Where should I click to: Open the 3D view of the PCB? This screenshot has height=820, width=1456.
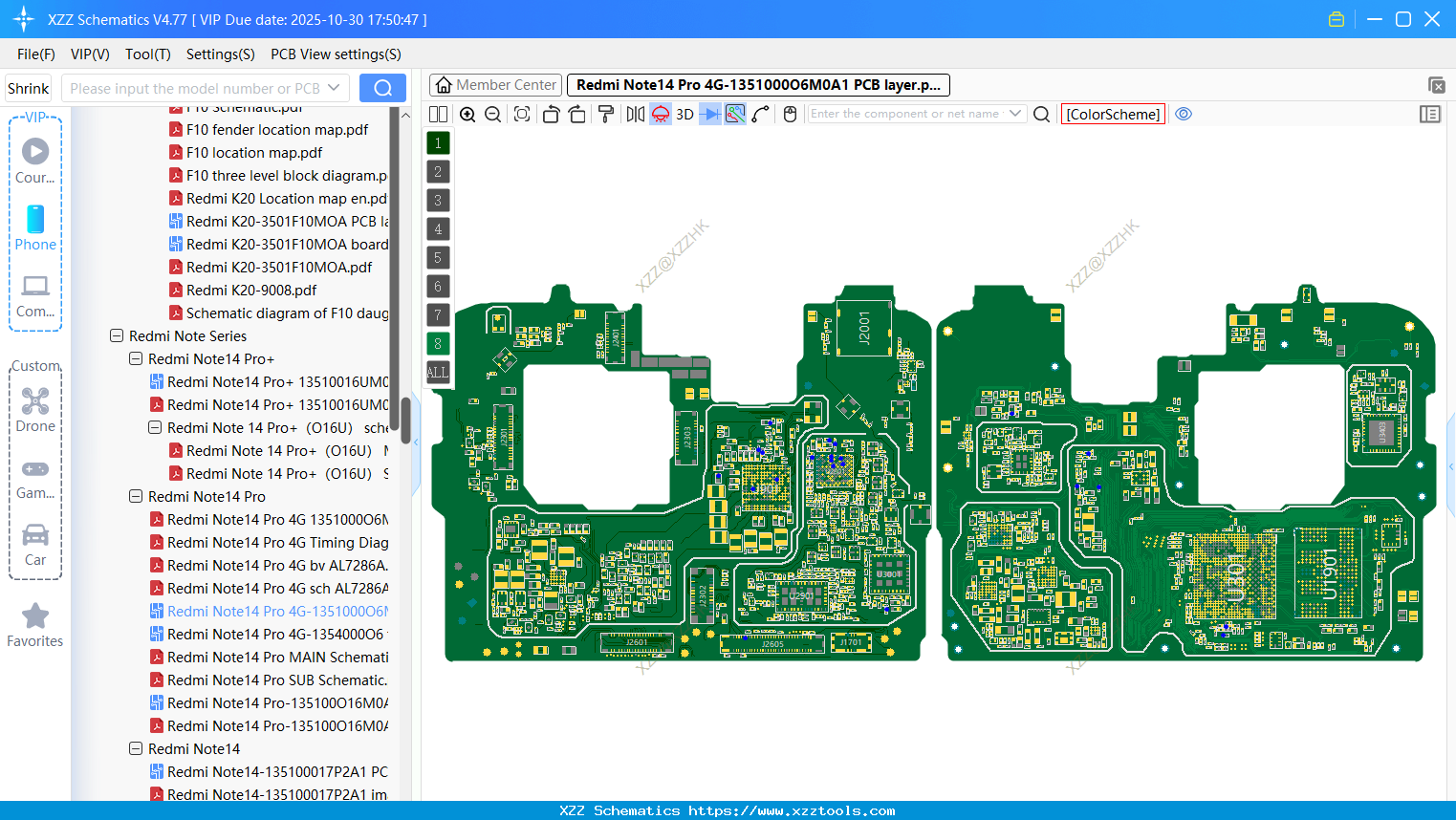coord(684,114)
